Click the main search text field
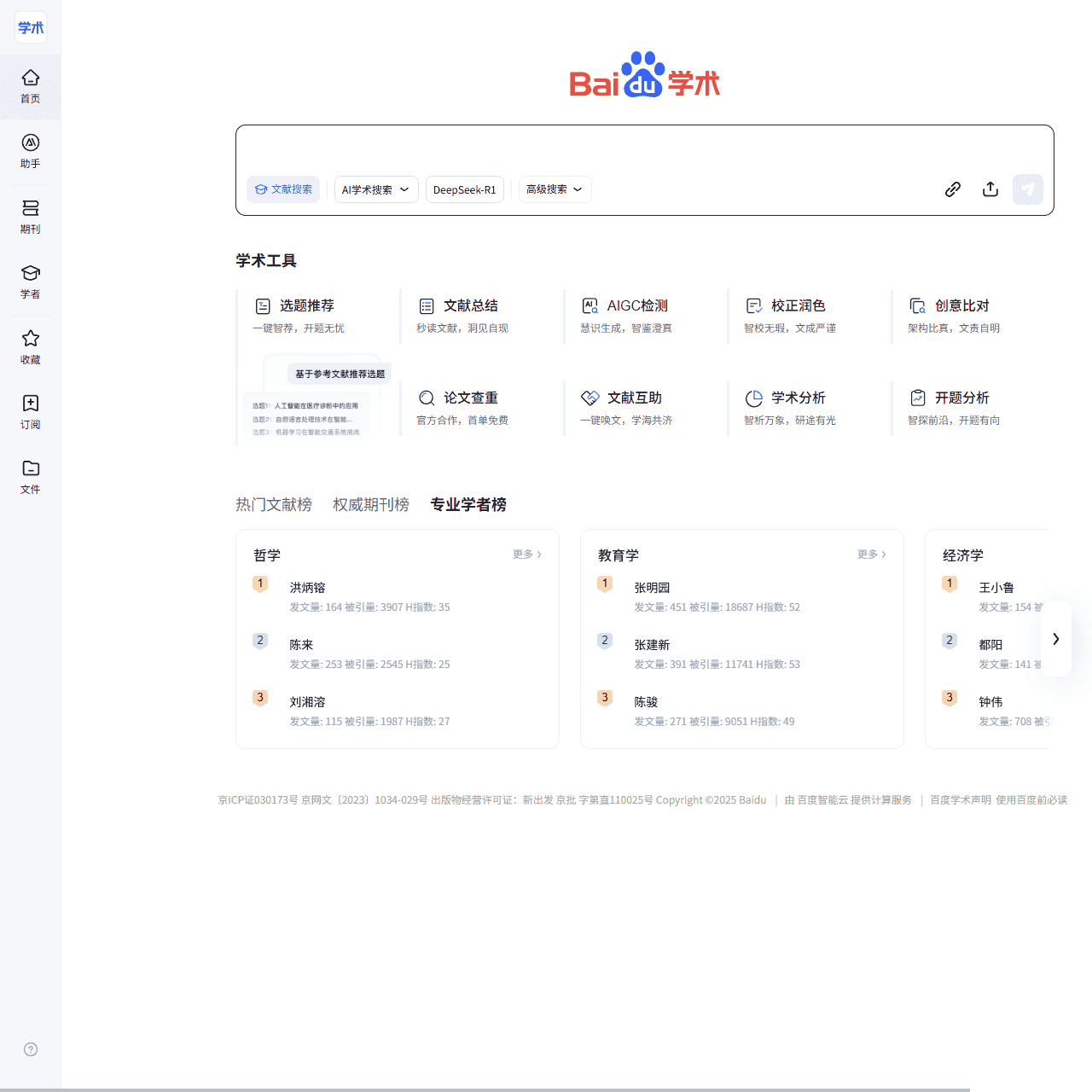Screen dimensions: 1092x1092 pos(644,150)
